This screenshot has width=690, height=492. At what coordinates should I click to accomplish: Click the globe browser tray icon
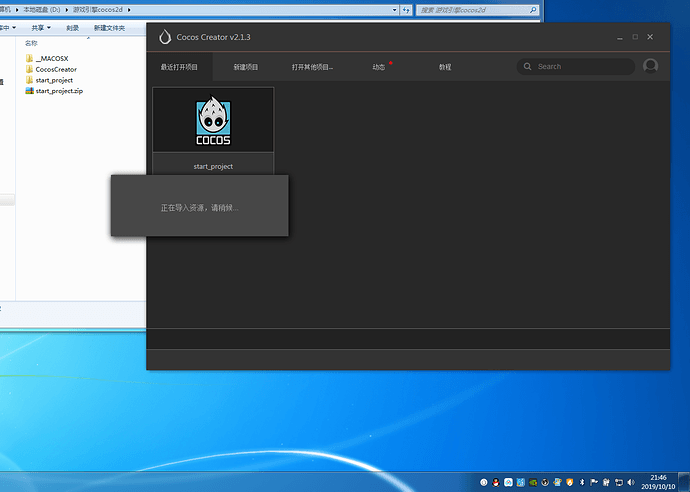click(x=558, y=482)
